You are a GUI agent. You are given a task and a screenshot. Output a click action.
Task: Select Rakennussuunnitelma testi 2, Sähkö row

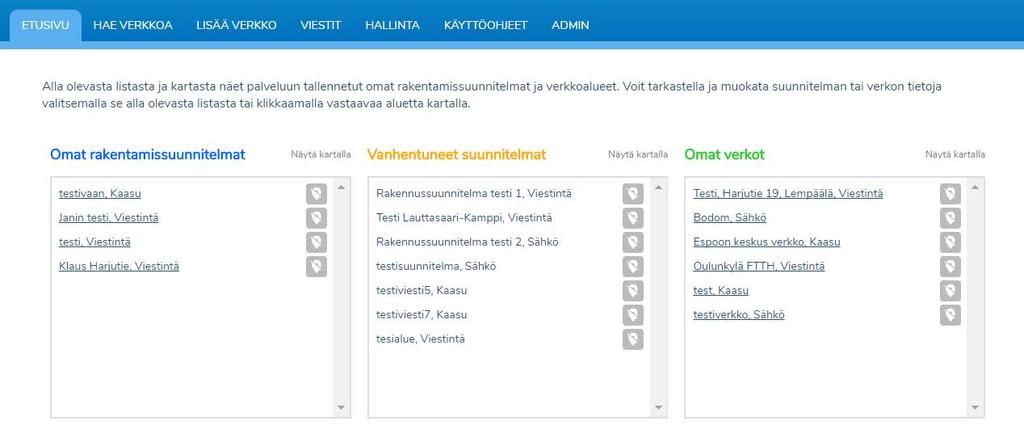click(x=468, y=242)
